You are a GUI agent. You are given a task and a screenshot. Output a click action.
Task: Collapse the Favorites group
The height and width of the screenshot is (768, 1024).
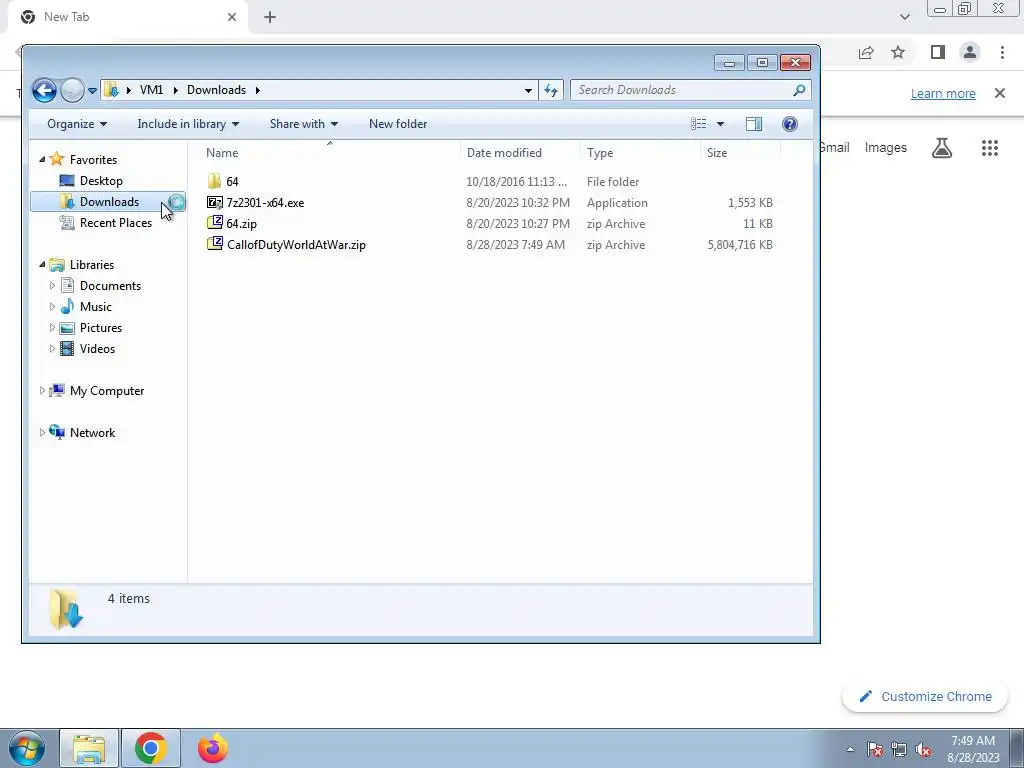tap(42, 159)
